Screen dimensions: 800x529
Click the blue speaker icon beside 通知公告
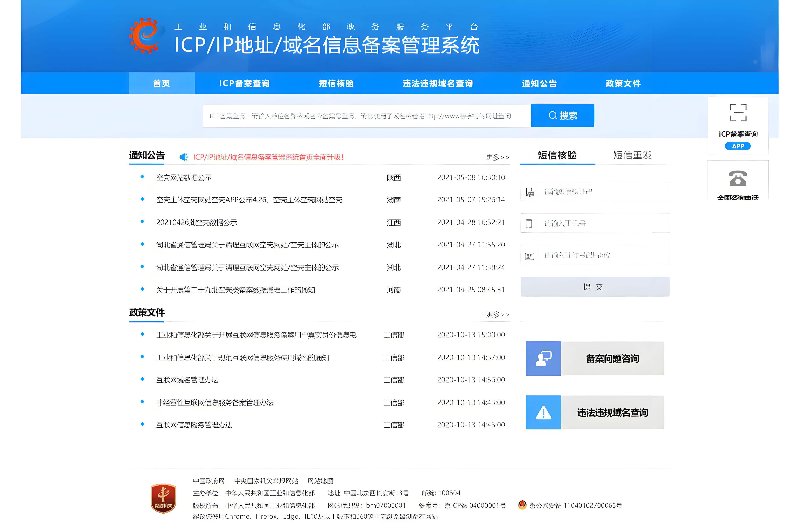click(184, 157)
